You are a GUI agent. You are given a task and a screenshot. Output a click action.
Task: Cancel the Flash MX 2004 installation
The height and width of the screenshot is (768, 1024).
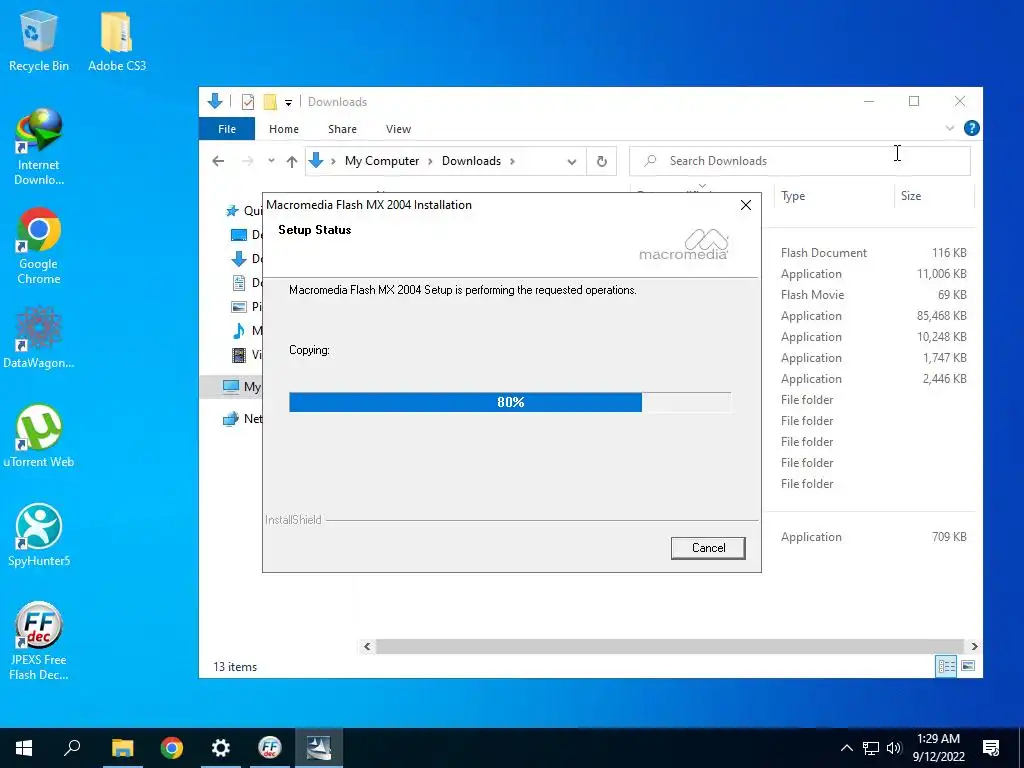[708, 548]
